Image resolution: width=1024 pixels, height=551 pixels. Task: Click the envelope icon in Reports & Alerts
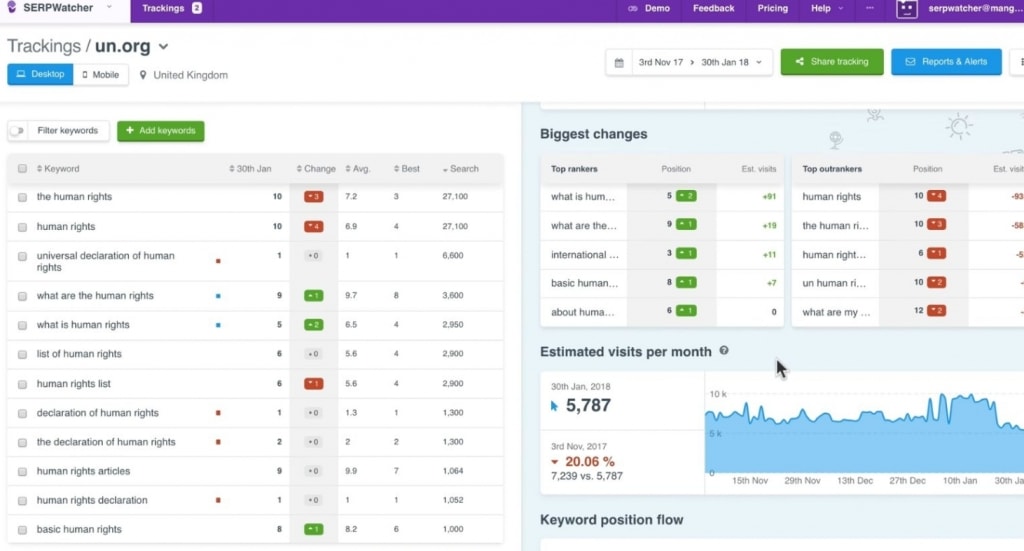pyautogui.click(x=910, y=61)
